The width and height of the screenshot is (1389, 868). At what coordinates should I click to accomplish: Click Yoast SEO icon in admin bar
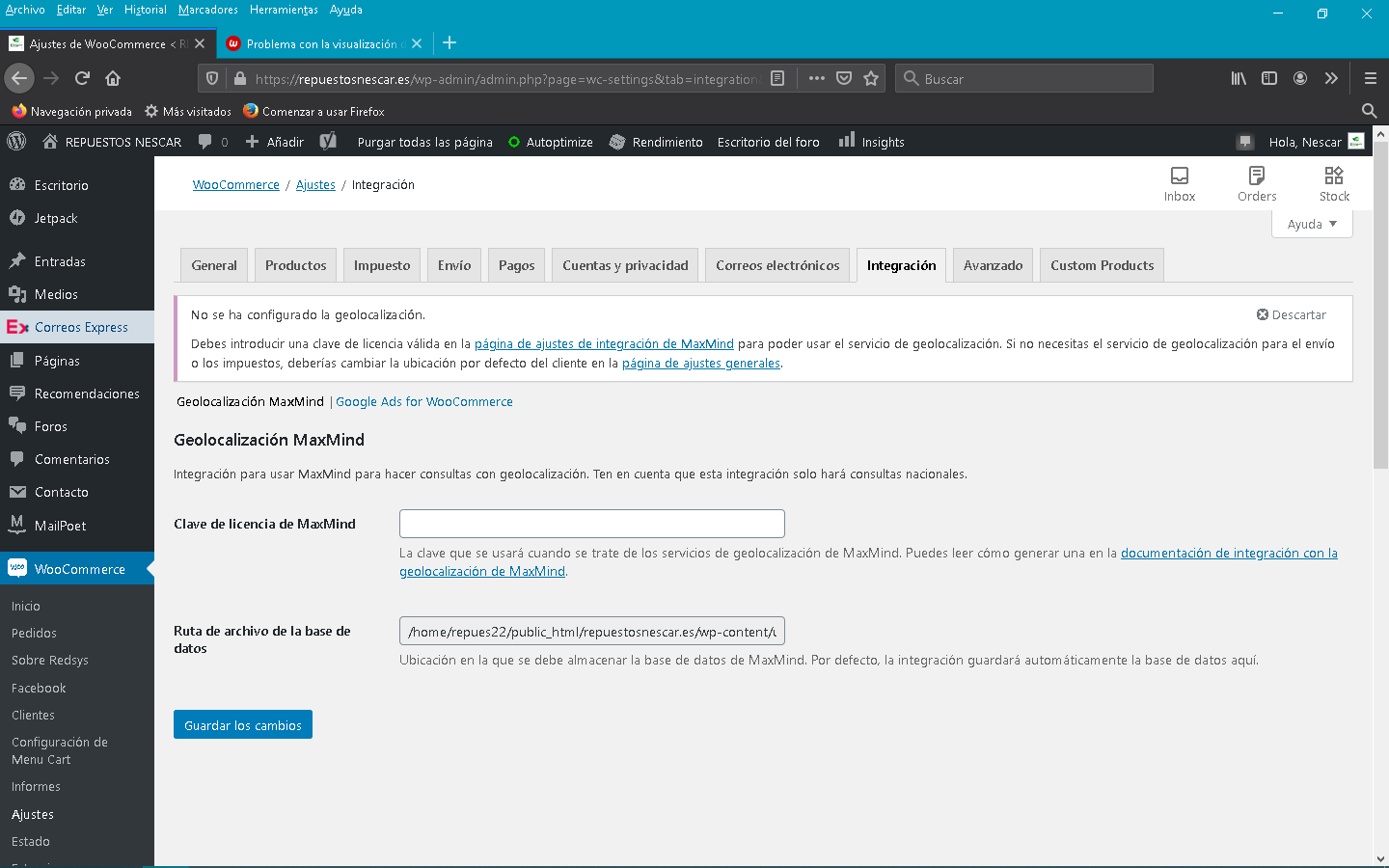328,141
